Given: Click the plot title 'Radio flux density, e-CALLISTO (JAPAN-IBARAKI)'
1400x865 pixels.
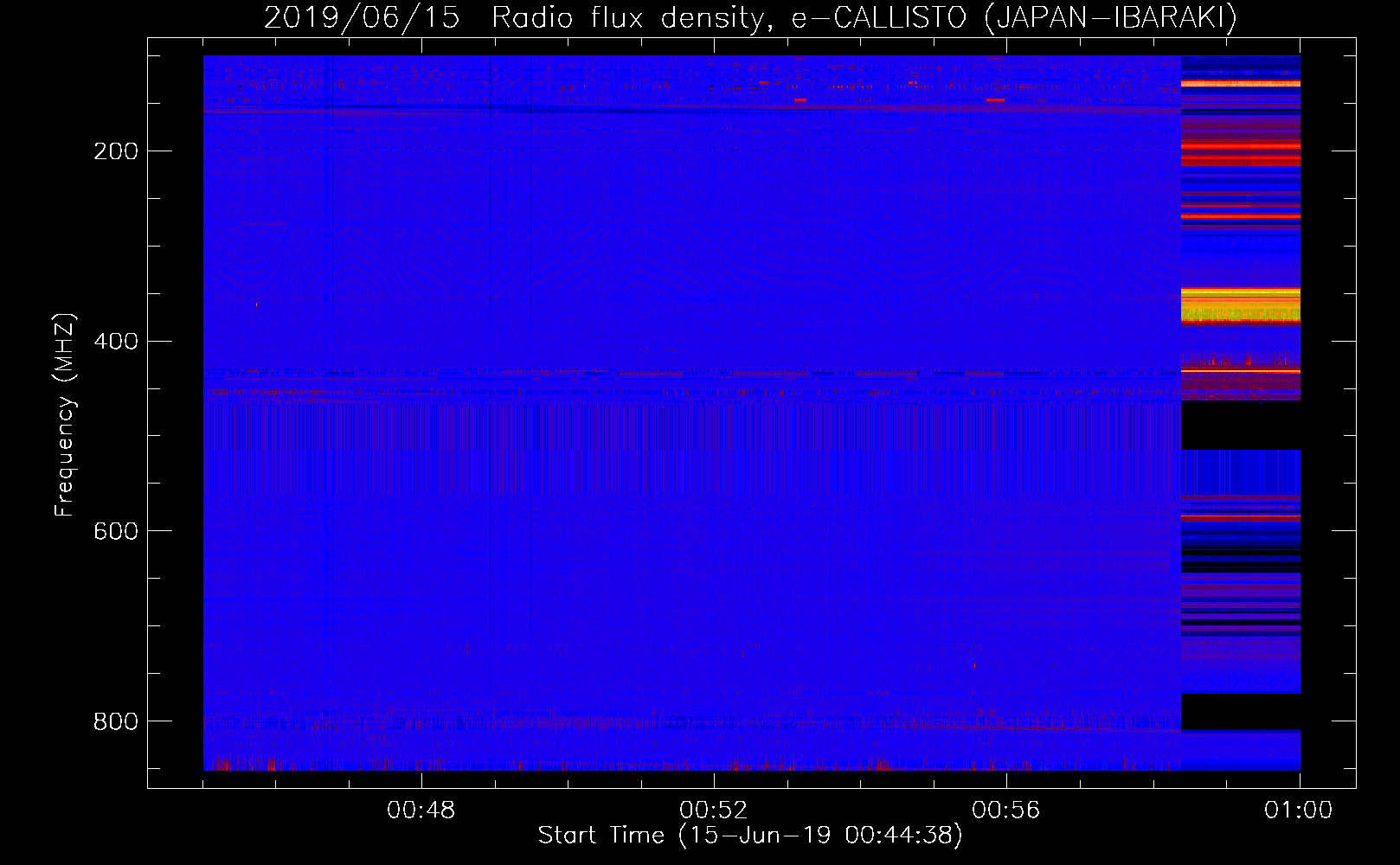Looking at the screenshot, I should click(x=864, y=17).
